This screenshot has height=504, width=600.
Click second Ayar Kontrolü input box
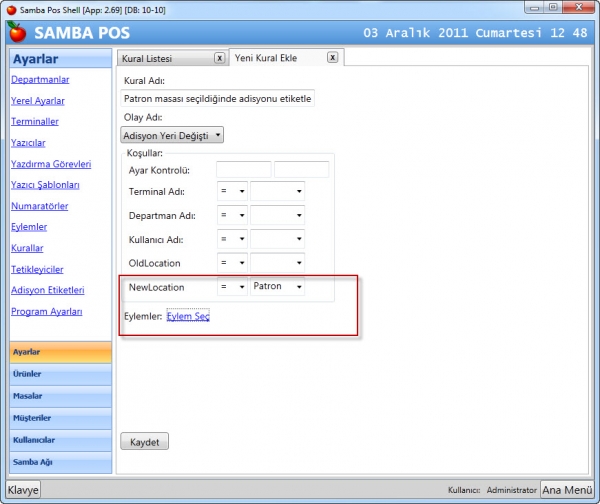click(302, 170)
